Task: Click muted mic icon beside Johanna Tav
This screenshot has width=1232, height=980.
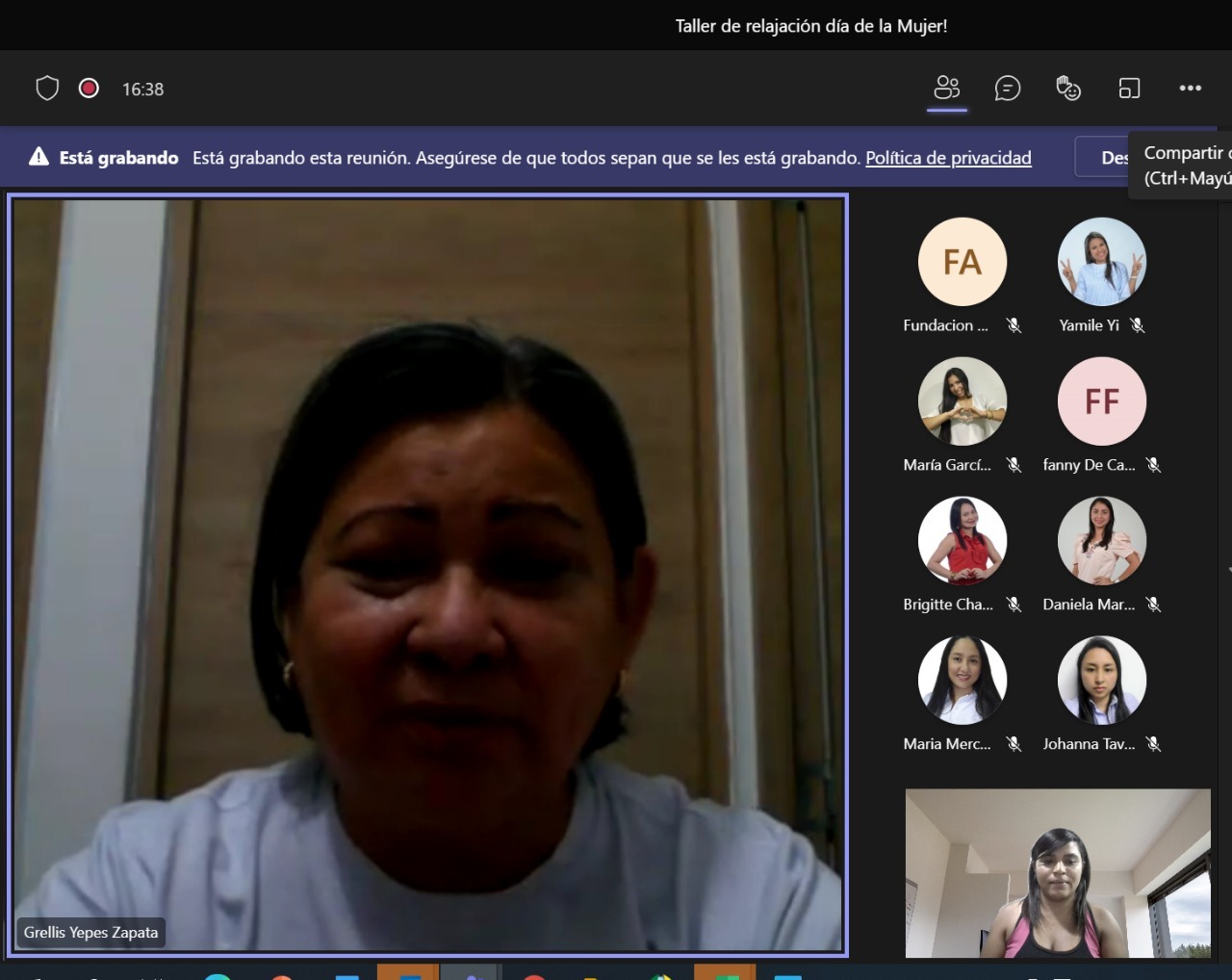Action: click(1153, 744)
